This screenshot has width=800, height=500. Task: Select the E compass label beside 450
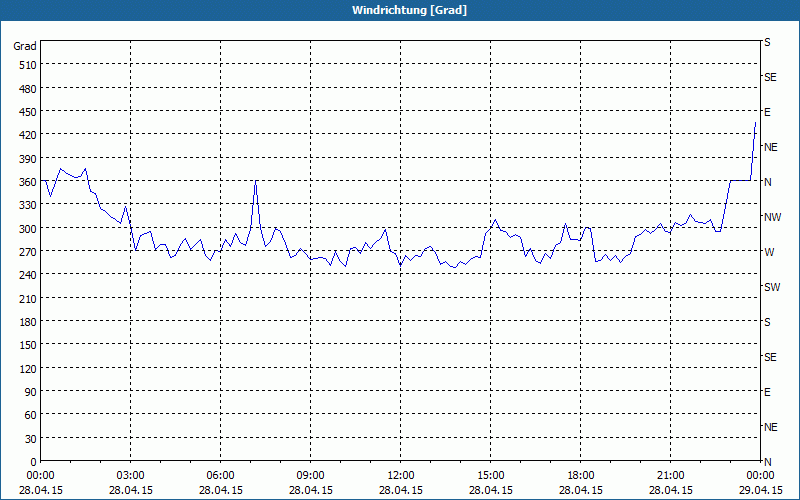pos(767,112)
